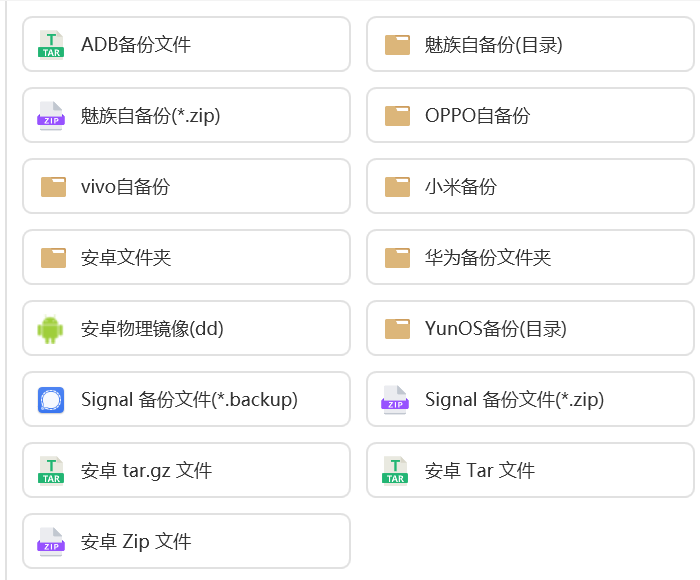The image size is (700, 580).
Task: Choose OPPO自备份 data source
Action: (x=530, y=115)
